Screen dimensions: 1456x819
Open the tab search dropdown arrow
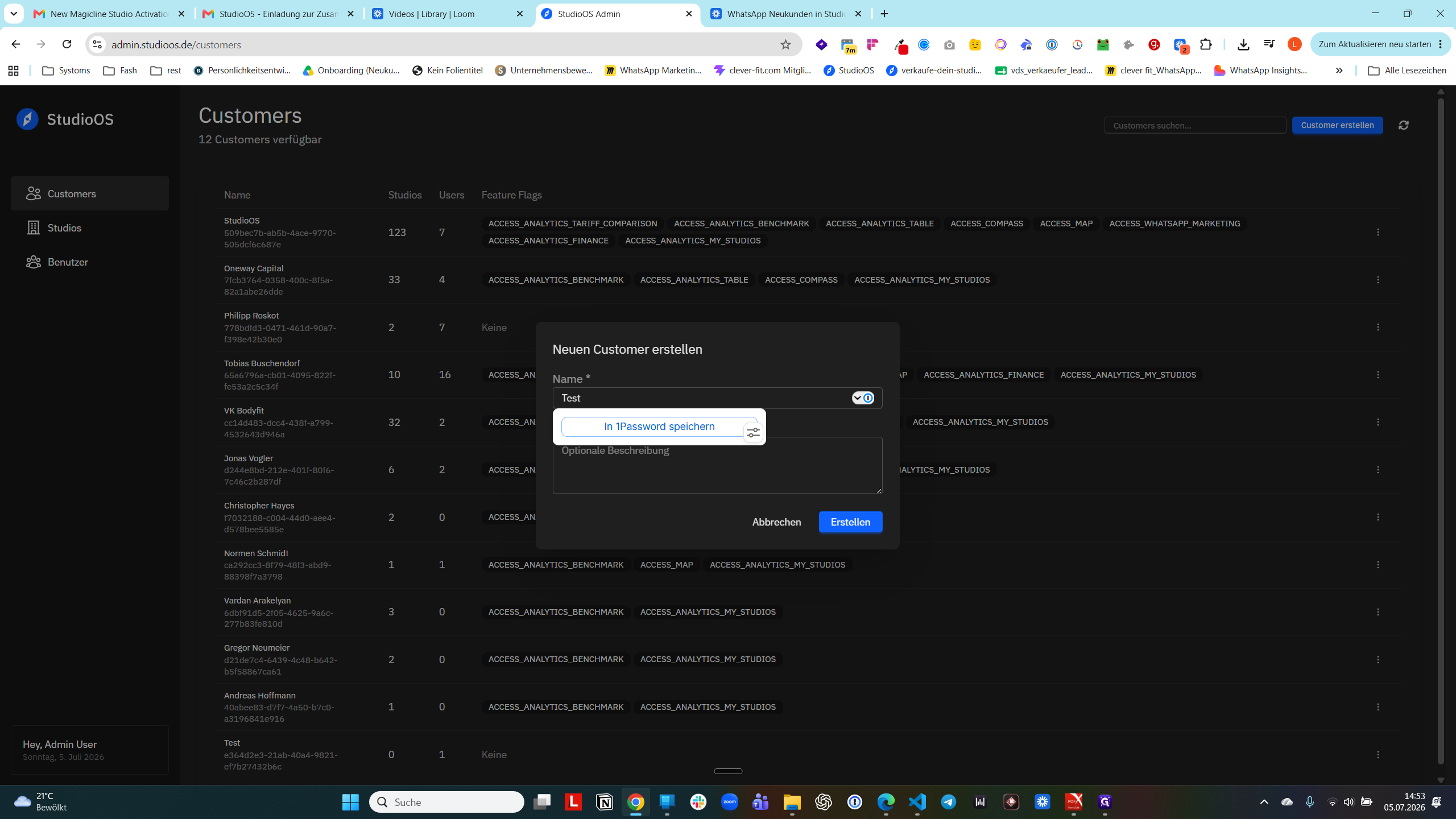[14, 14]
